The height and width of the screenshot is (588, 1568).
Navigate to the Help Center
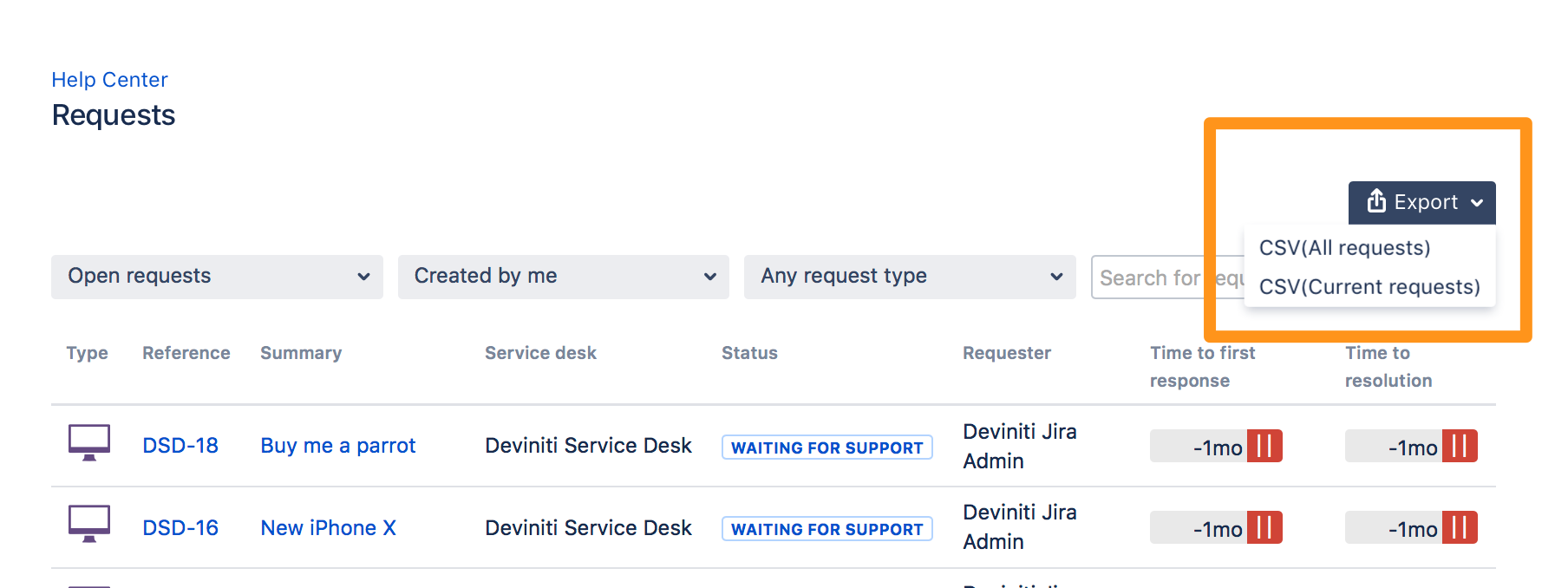tap(109, 79)
